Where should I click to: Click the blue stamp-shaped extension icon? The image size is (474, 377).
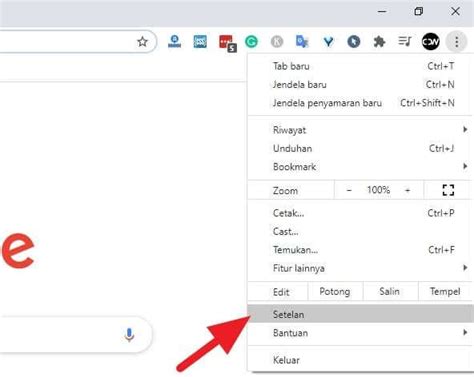pos(174,41)
